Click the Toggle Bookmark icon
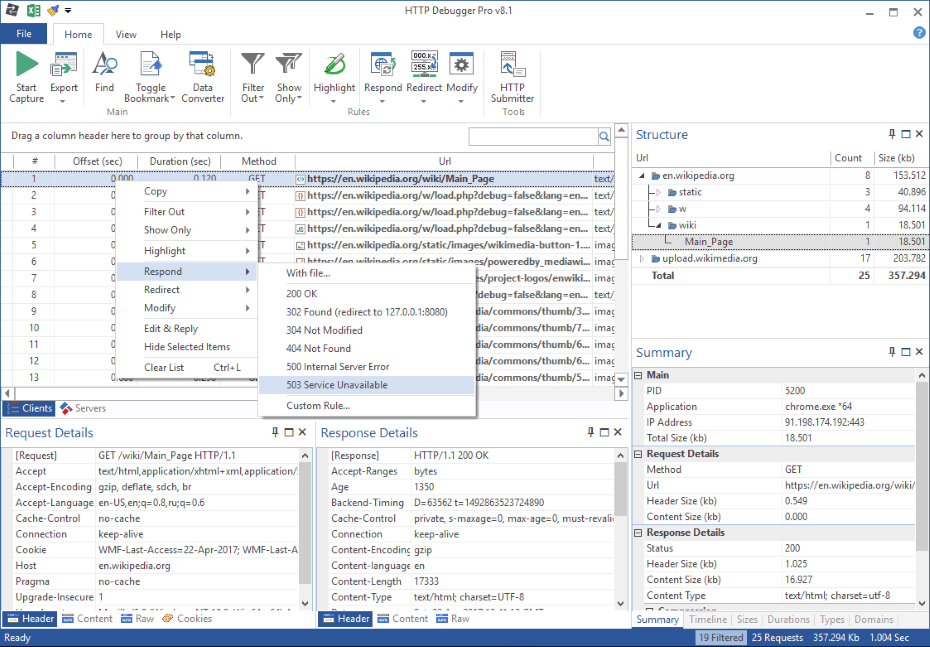Screen dimensions: 930x647 click(x=150, y=64)
